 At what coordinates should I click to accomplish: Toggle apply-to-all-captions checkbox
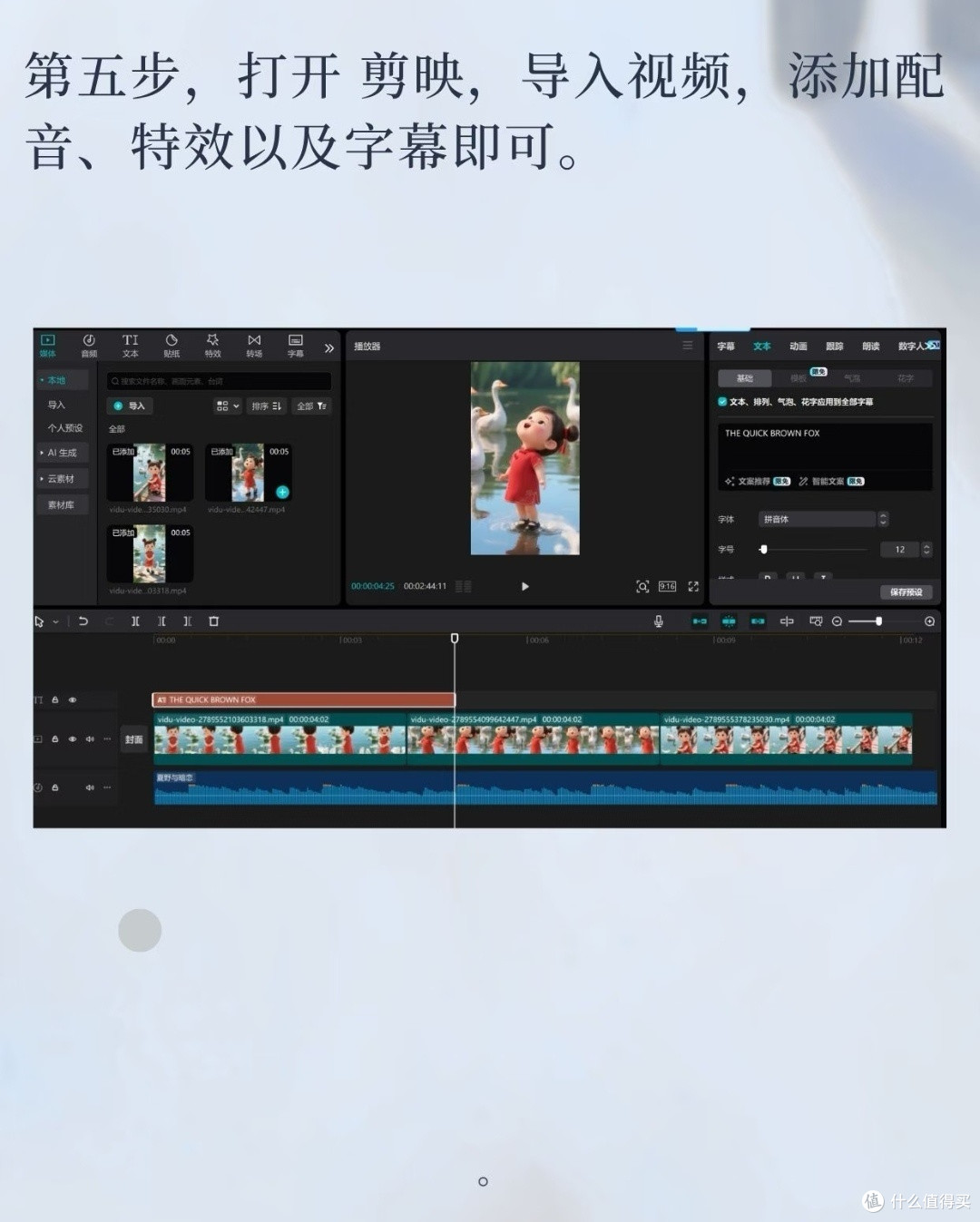point(722,401)
